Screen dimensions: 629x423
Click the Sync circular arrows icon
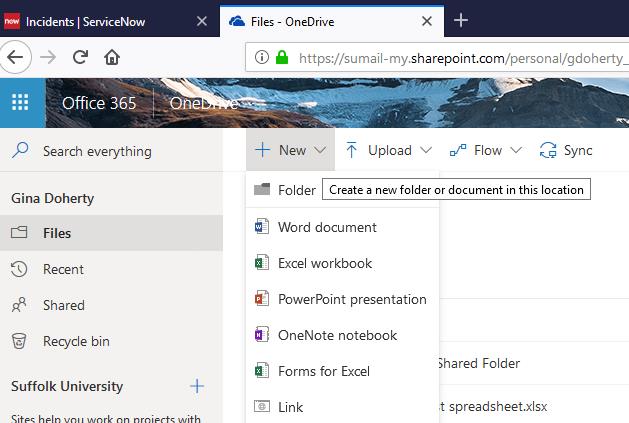pos(548,150)
